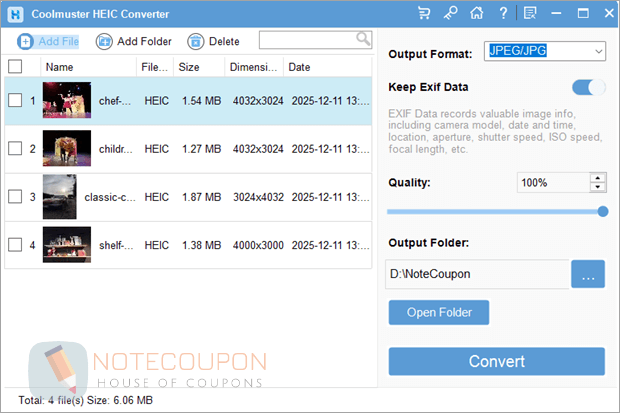The height and width of the screenshot is (413, 620).
Task: Sort by the File type column header
Action: 155,67
